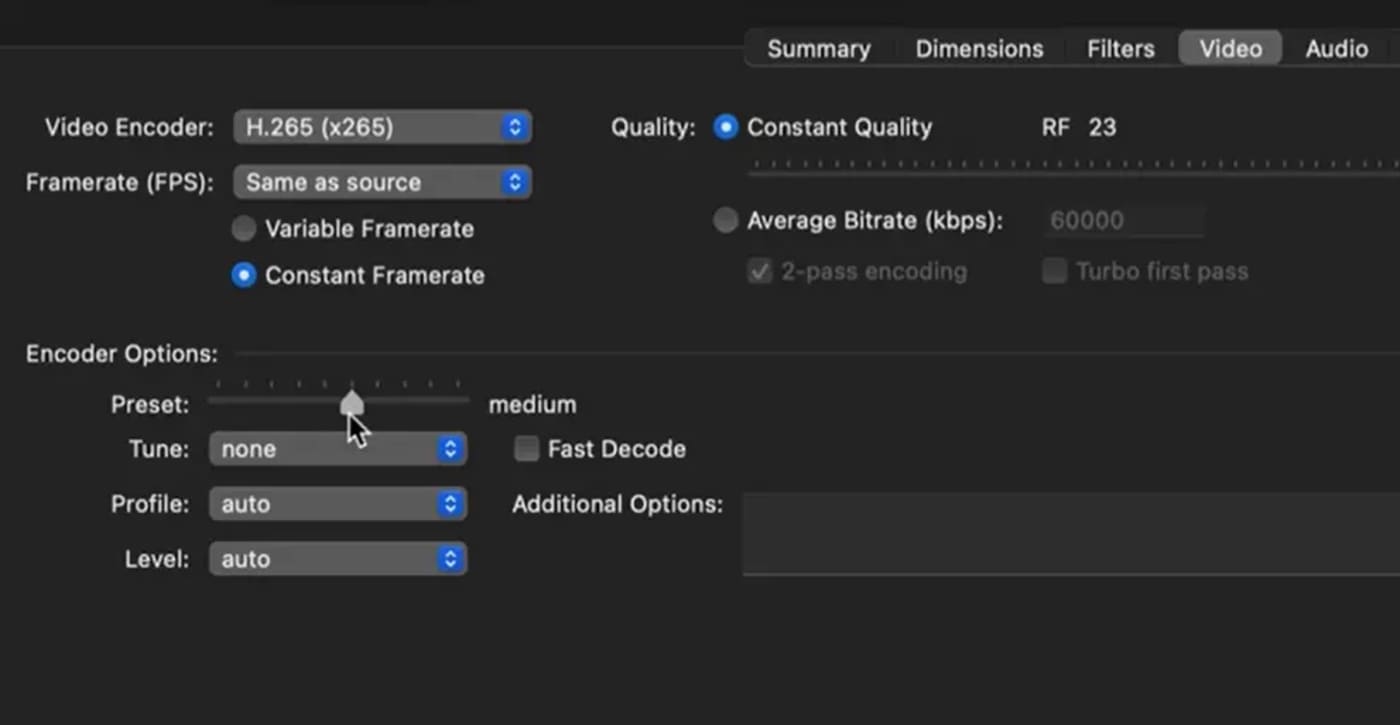Select the Constant Quality option
Image resolution: width=1400 pixels, height=725 pixels.
coord(725,127)
